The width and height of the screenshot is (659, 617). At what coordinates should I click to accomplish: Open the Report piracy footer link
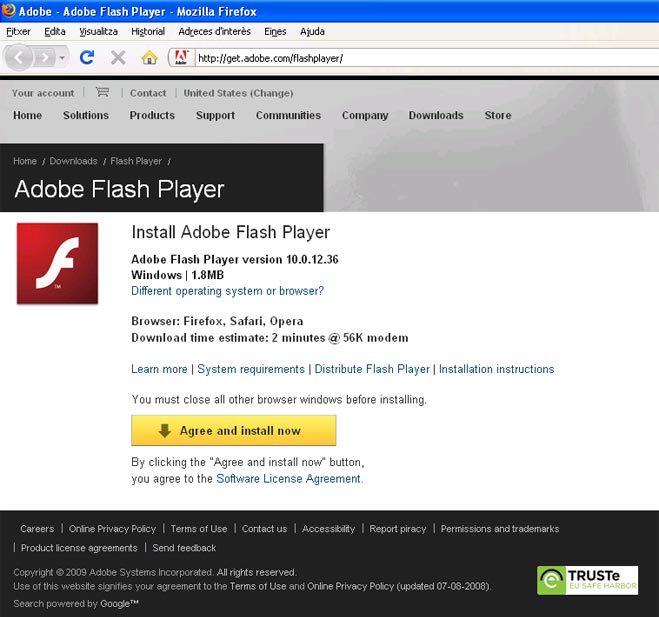(398, 529)
